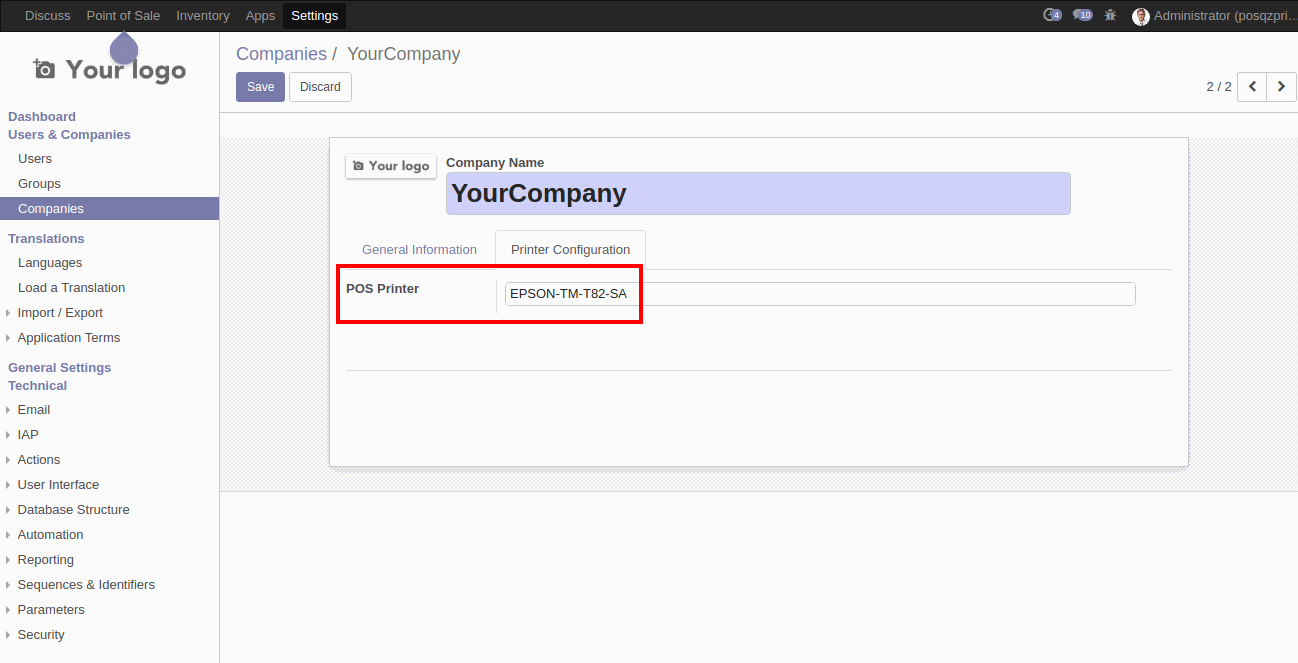Expand the Database Structure submenu
The height and width of the screenshot is (663, 1298).
(x=73, y=510)
